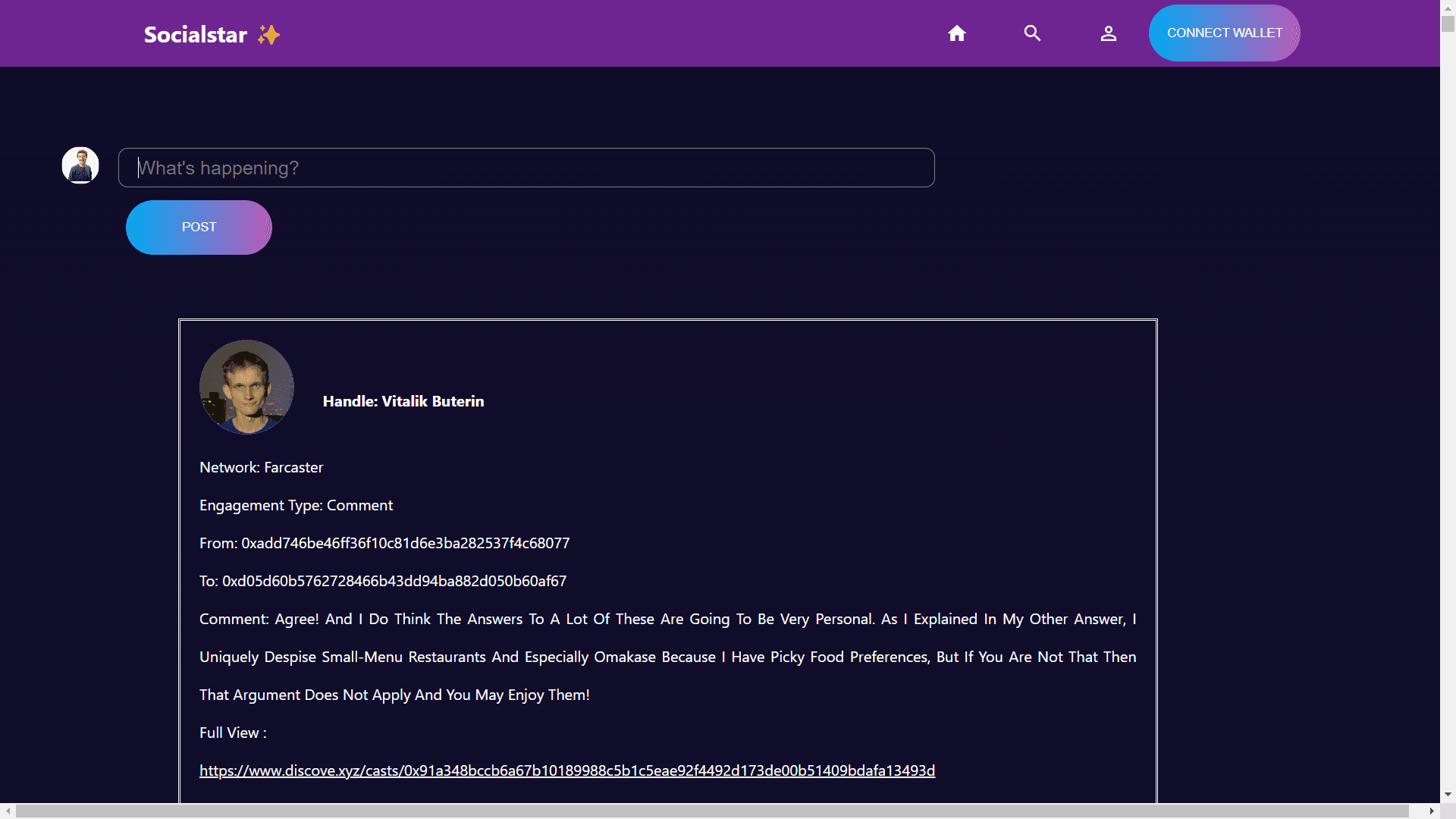Click the Connect Wallet button
The width and height of the screenshot is (1456, 819).
(x=1225, y=33)
